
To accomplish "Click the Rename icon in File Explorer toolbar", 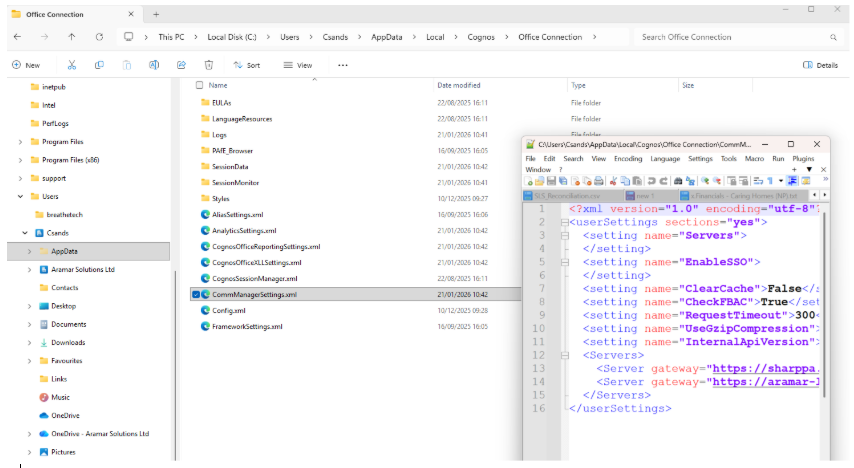I will point(154,65).
